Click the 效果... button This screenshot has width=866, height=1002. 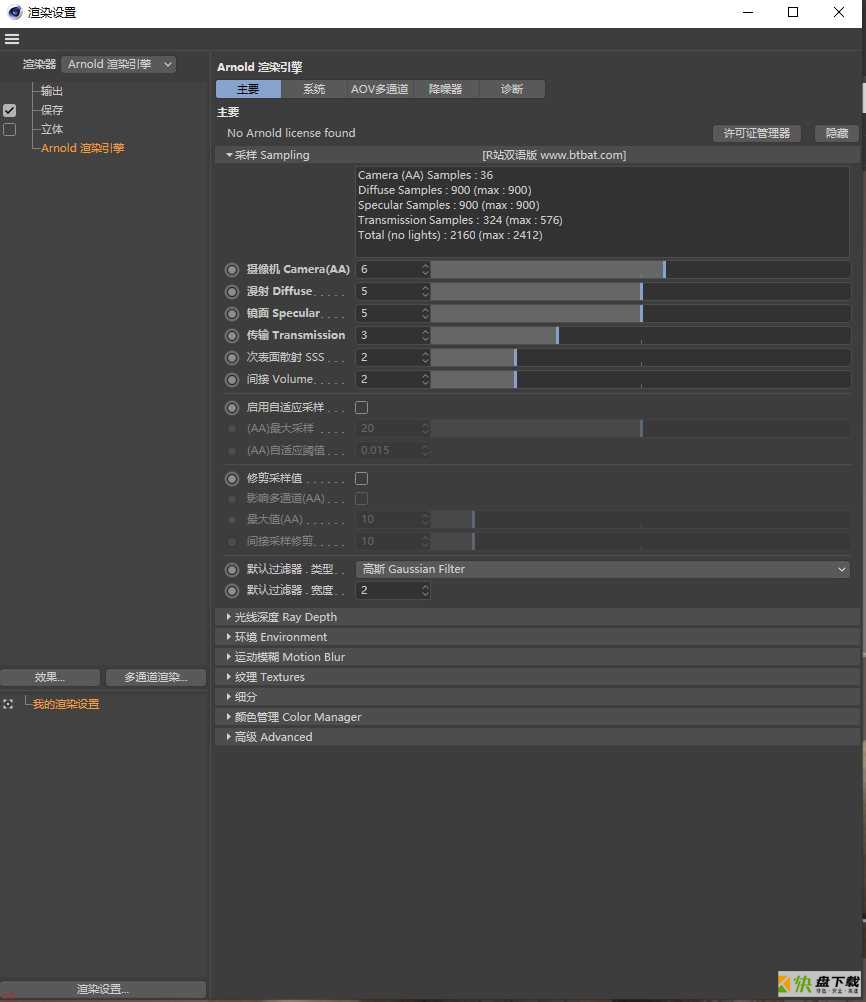coord(50,677)
